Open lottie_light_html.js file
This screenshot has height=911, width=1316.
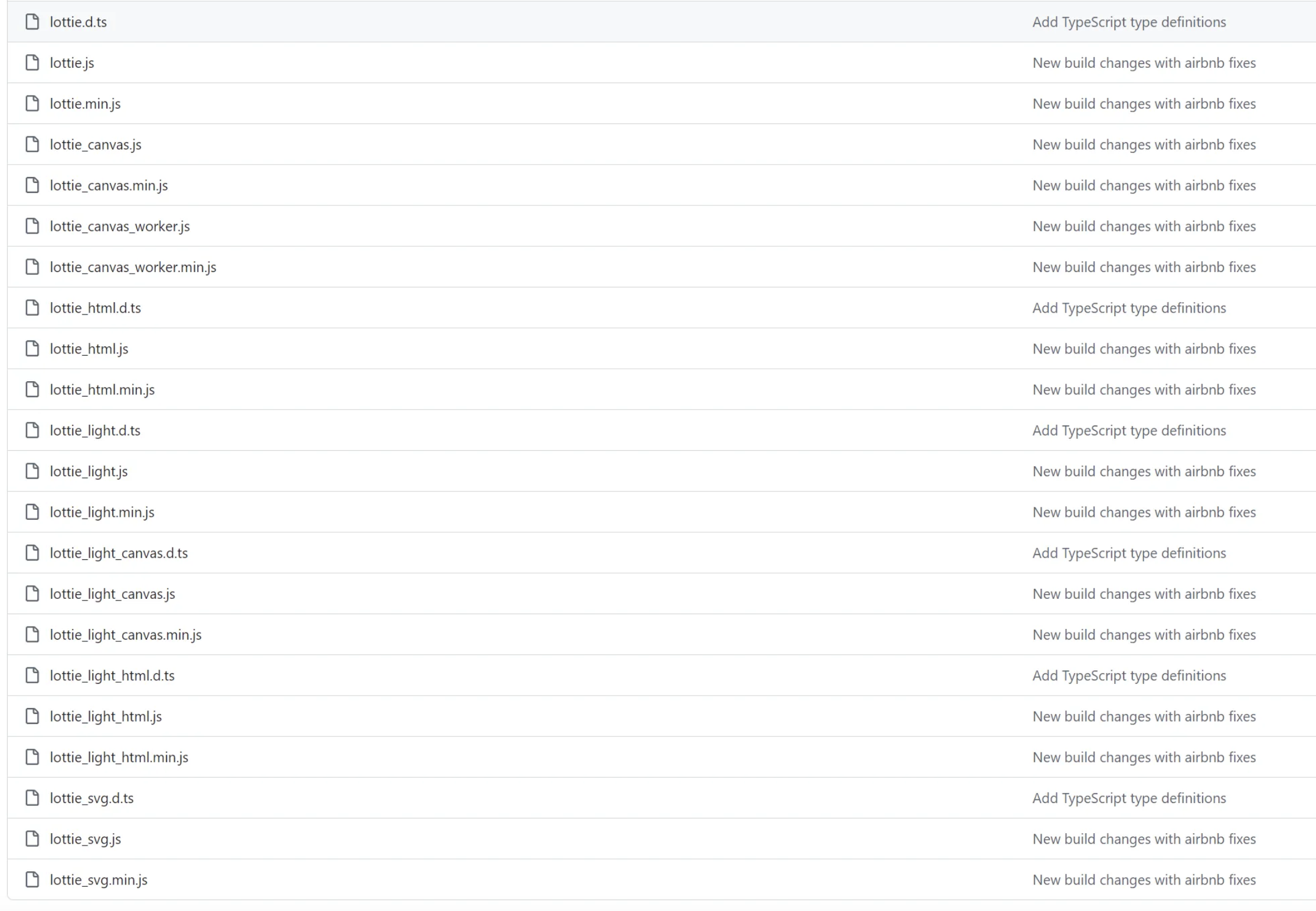coord(106,716)
